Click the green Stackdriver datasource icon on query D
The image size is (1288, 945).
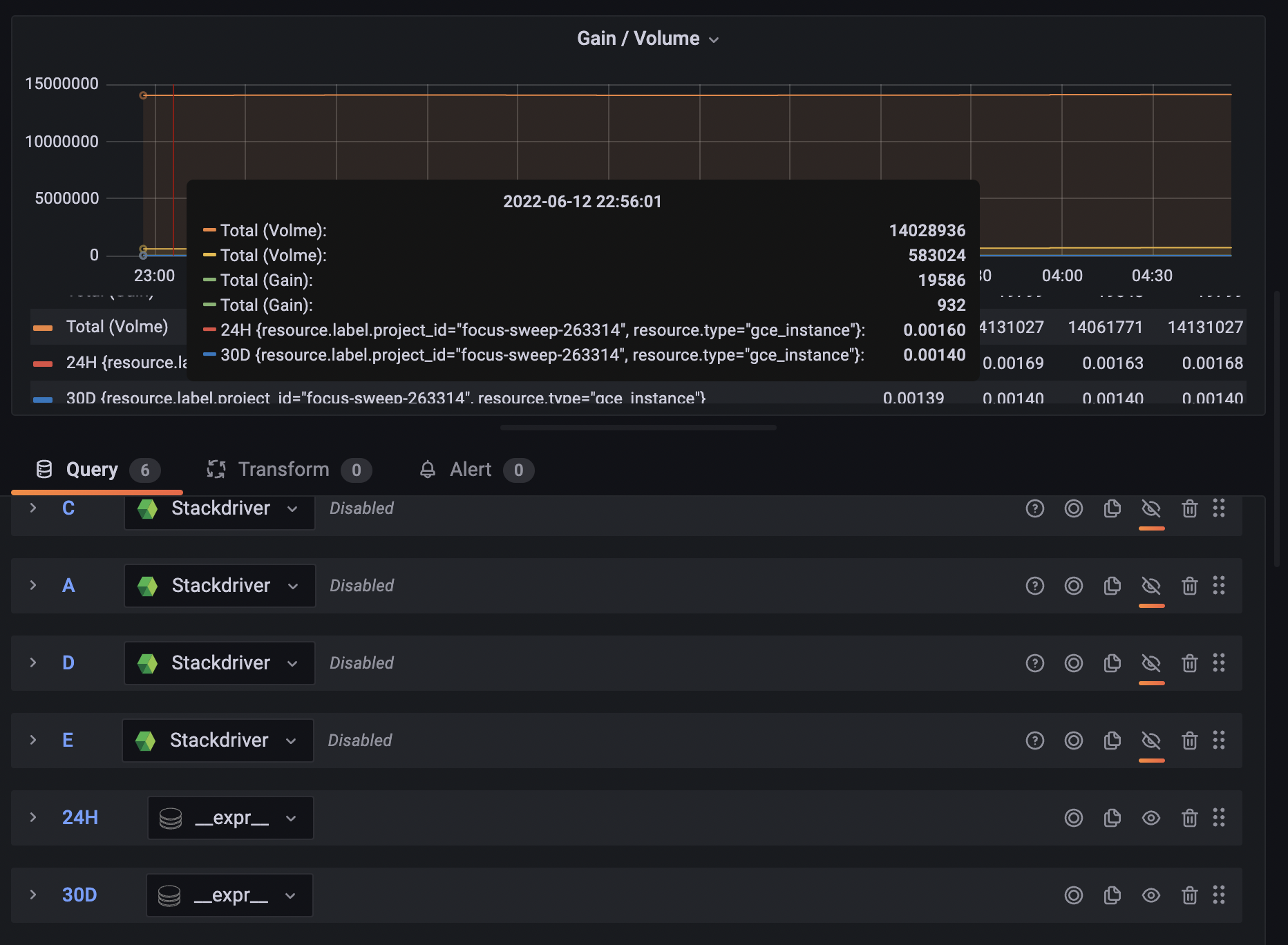coord(146,662)
